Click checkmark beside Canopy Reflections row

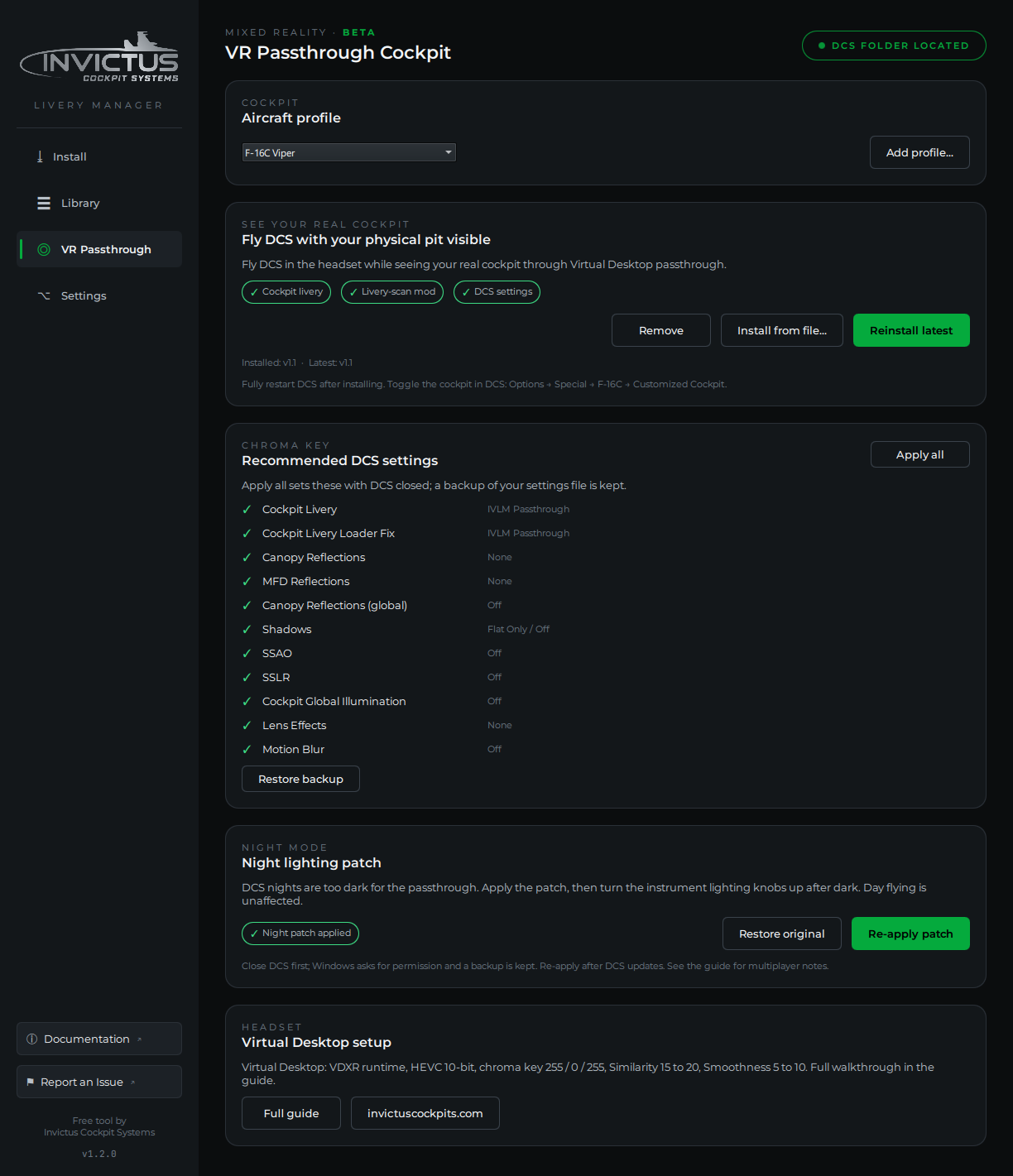(247, 558)
